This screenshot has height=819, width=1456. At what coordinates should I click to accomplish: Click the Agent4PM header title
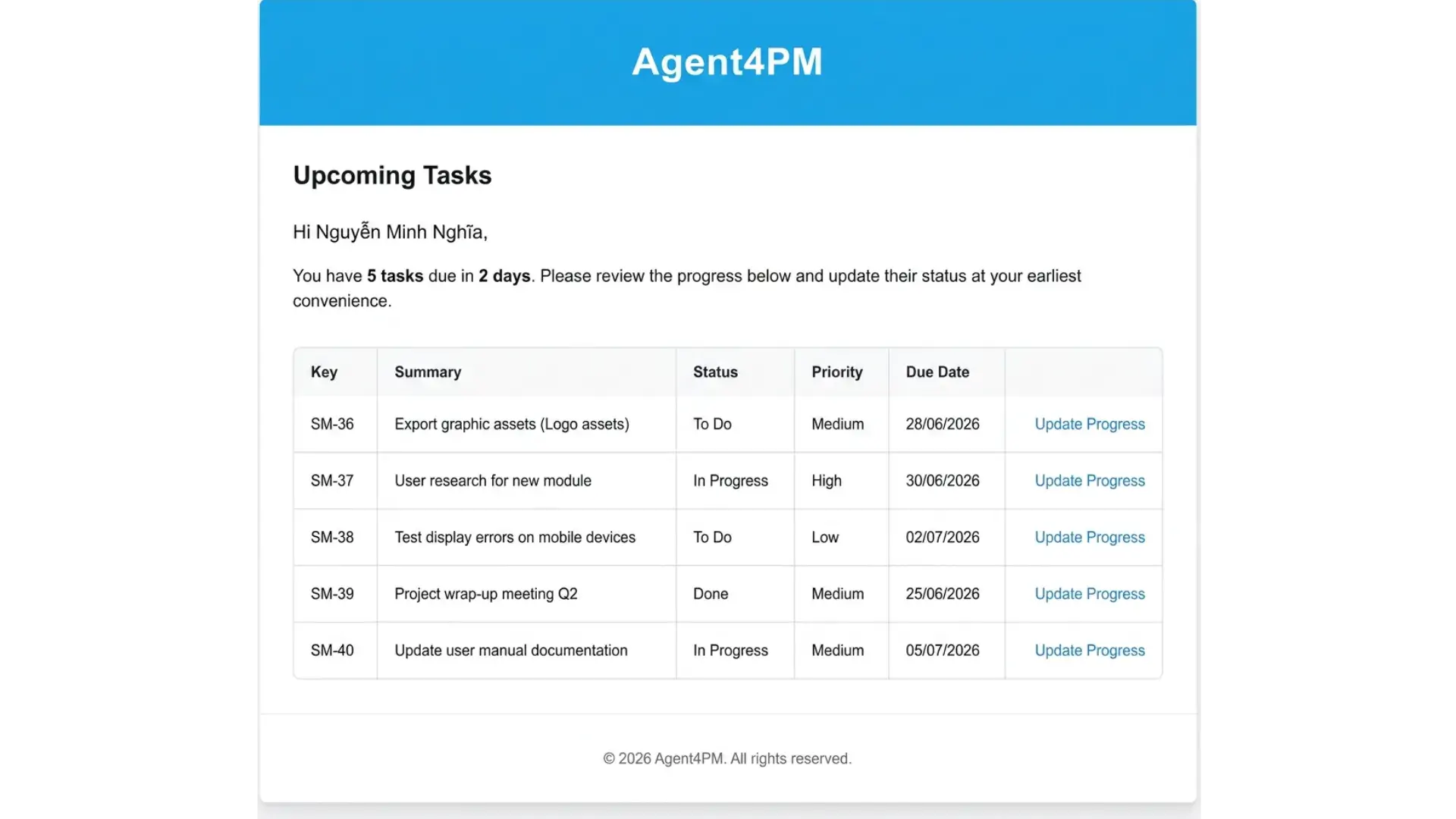click(727, 61)
